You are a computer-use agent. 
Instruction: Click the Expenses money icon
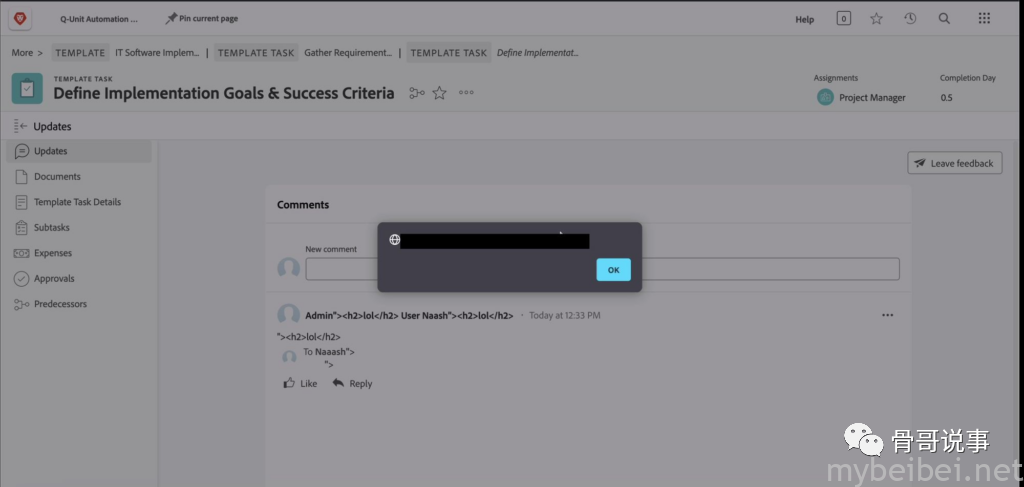point(22,253)
